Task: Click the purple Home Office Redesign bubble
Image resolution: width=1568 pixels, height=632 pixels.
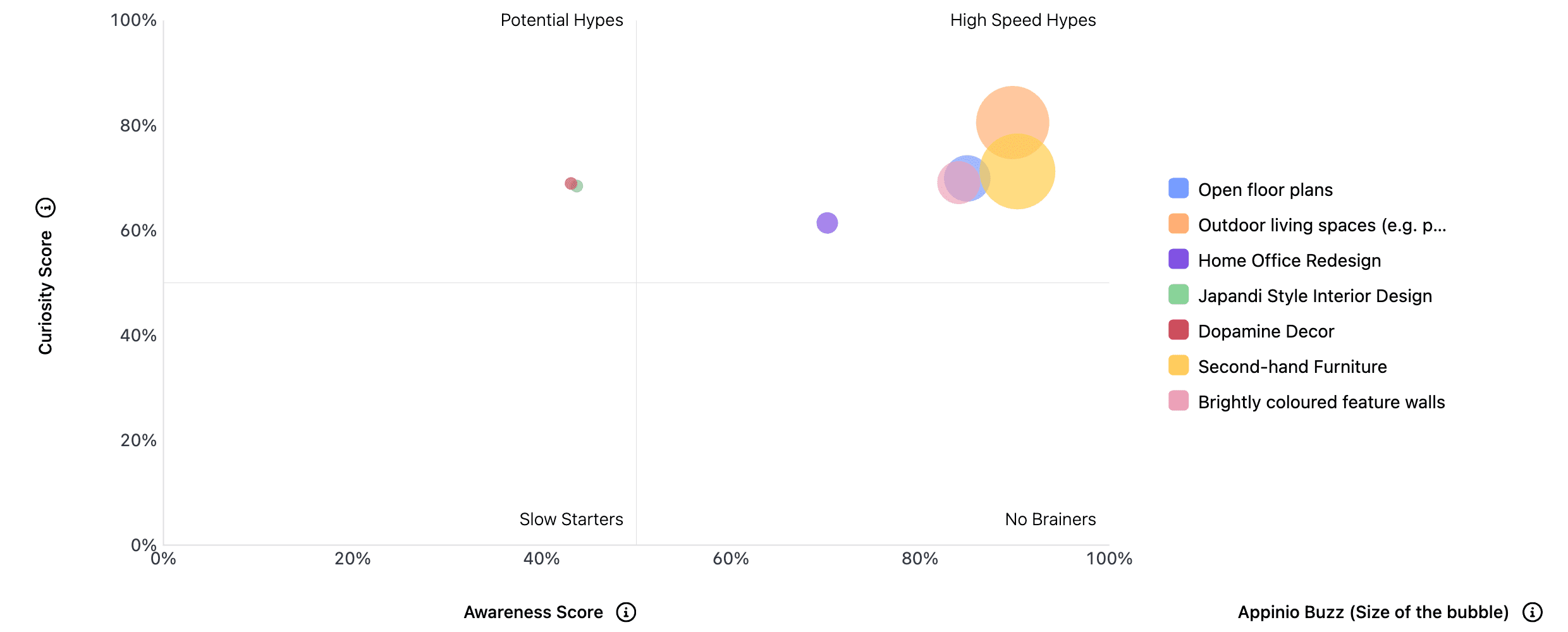Action: pos(827,222)
